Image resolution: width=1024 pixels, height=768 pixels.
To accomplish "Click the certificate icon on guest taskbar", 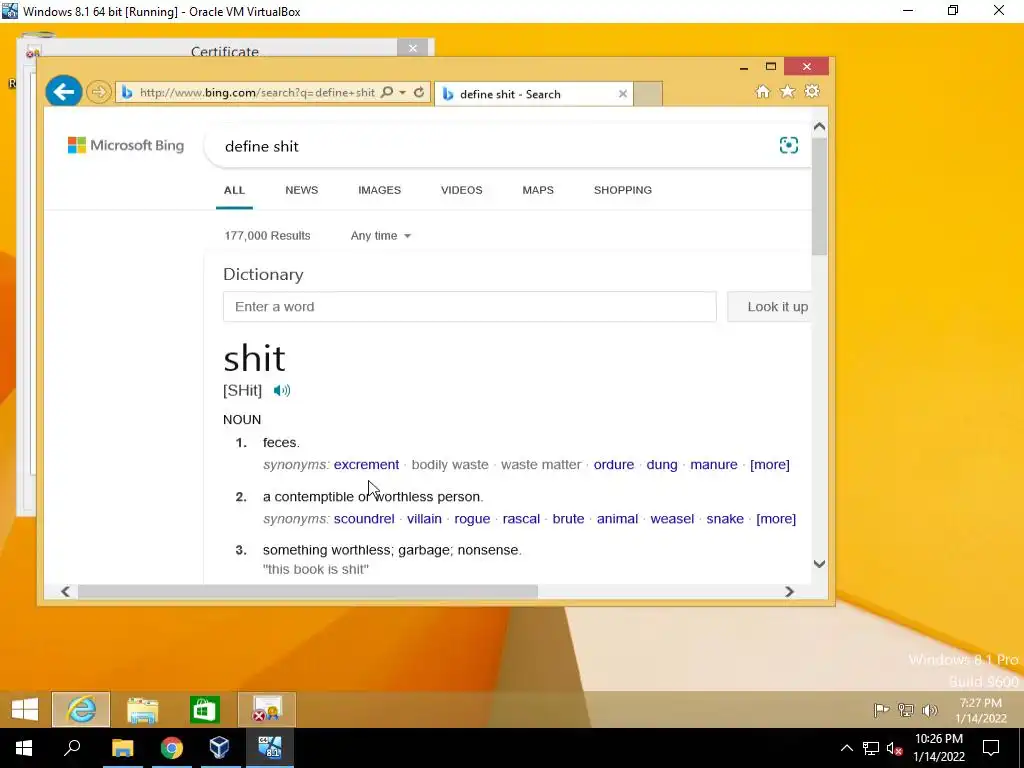I will (267, 709).
